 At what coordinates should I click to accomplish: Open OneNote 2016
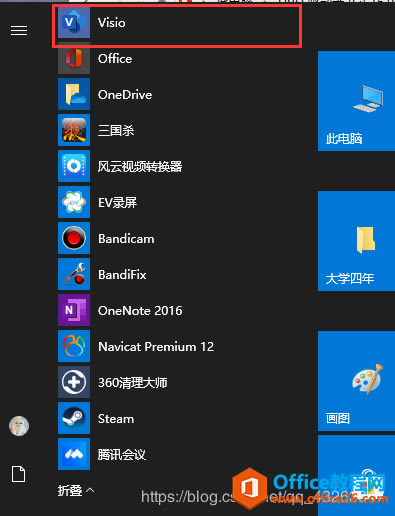177,310
